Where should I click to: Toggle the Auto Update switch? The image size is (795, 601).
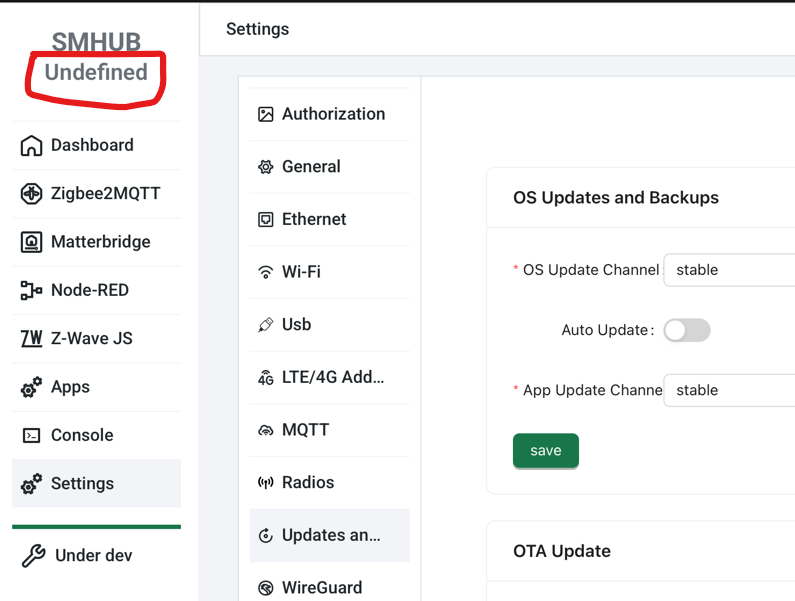687,330
